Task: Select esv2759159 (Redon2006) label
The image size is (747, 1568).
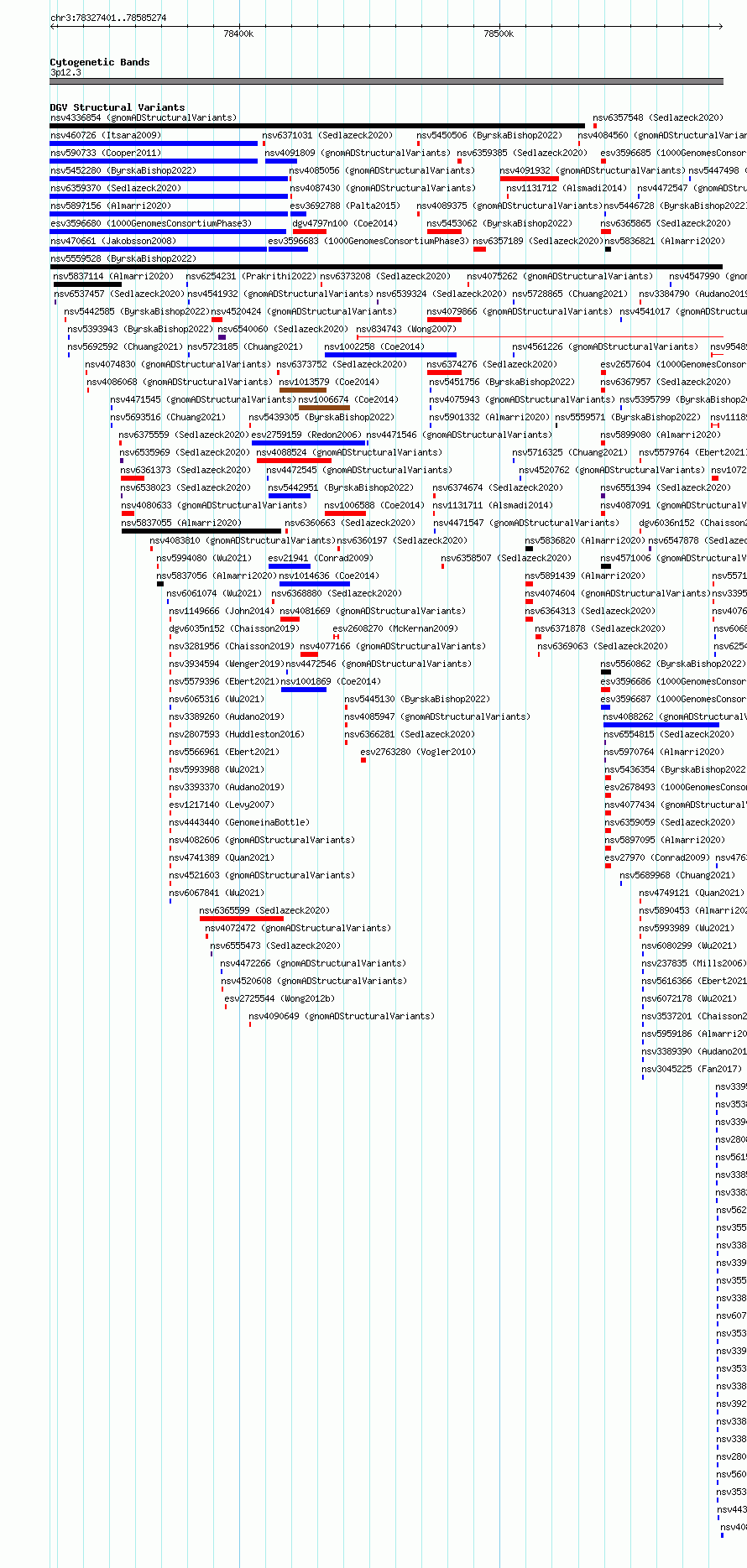Action: click(x=307, y=435)
